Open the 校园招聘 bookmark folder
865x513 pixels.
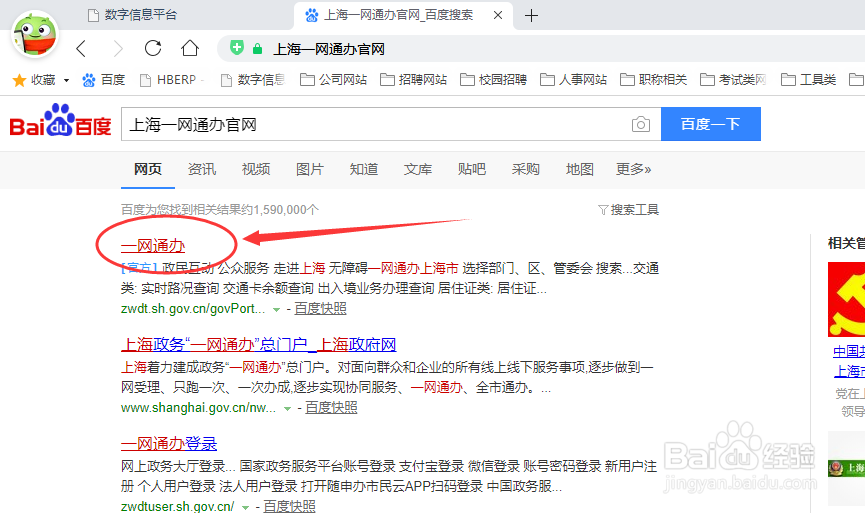pos(494,80)
